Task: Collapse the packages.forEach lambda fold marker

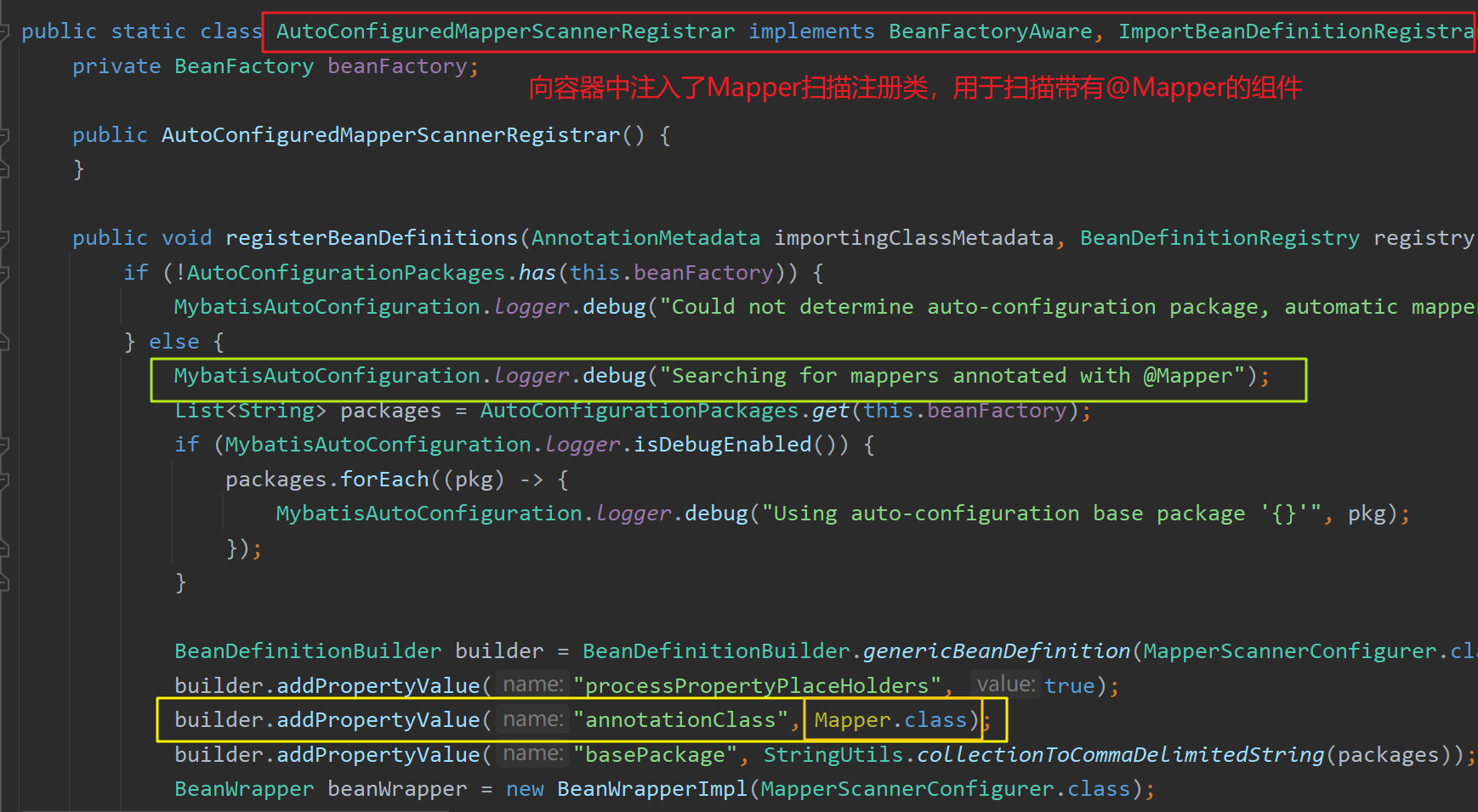Action: point(4,480)
